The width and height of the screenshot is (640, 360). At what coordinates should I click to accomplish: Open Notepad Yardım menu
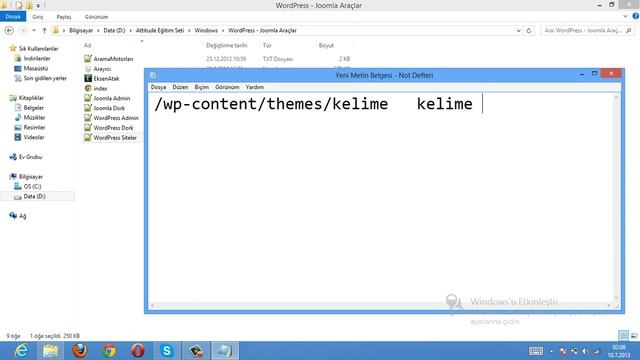coord(255,87)
